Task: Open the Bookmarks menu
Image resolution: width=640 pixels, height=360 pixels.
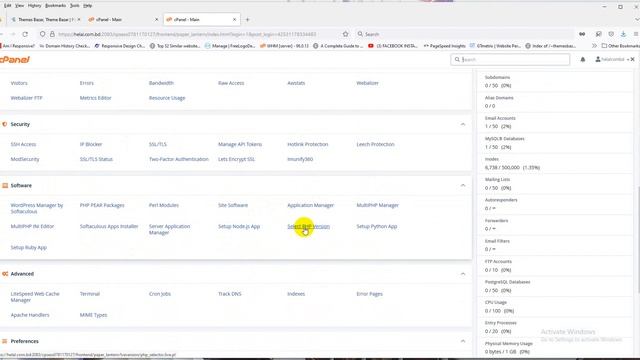Action: [x=56, y=6]
